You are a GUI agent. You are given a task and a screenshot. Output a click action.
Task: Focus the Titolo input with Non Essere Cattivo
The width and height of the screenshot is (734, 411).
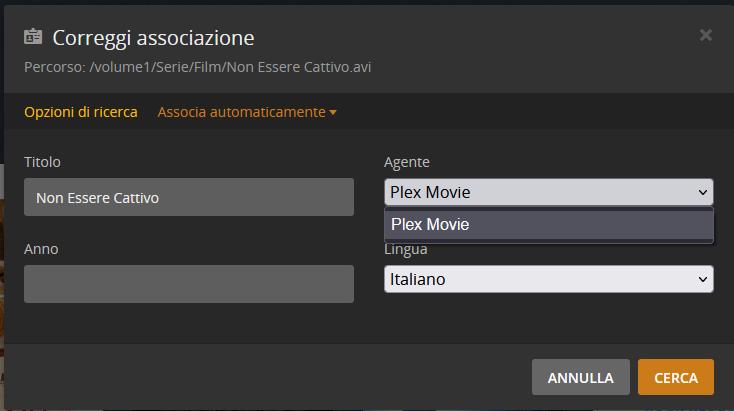[x=189, y=197]
